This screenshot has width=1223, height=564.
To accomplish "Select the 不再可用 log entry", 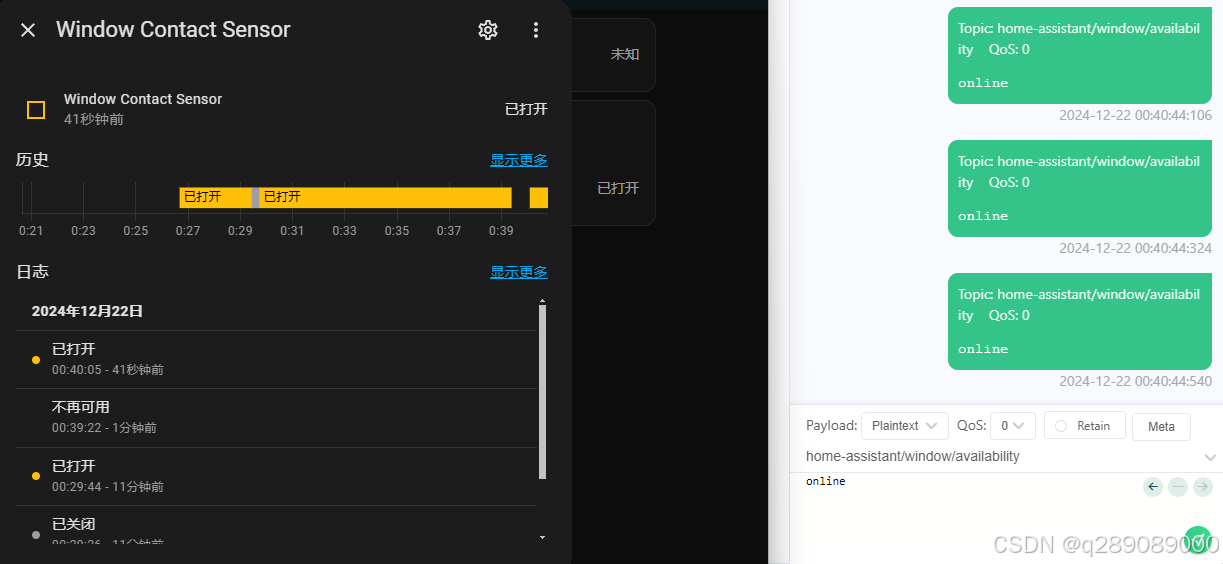I will click(276, 417).
